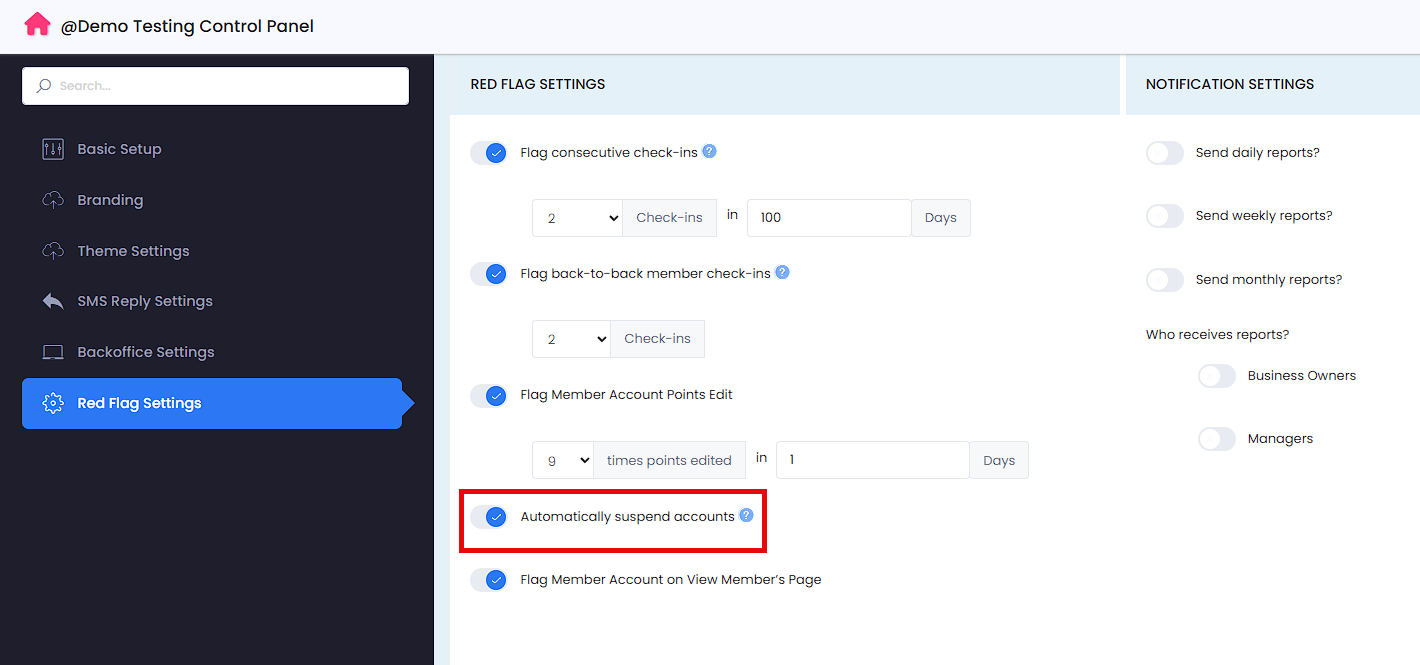The image size is (1420, 665).
Task: Open help for back-to-back member check-ins
Action: (x=782, y=272)
